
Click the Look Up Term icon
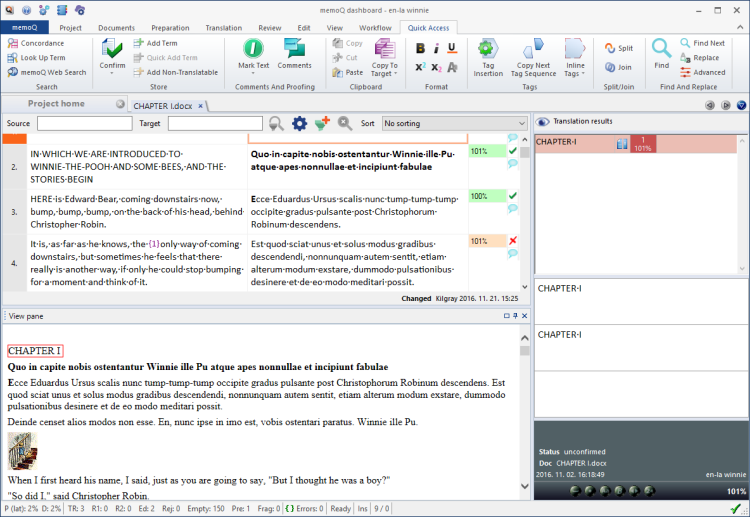(x=12, y=58)
